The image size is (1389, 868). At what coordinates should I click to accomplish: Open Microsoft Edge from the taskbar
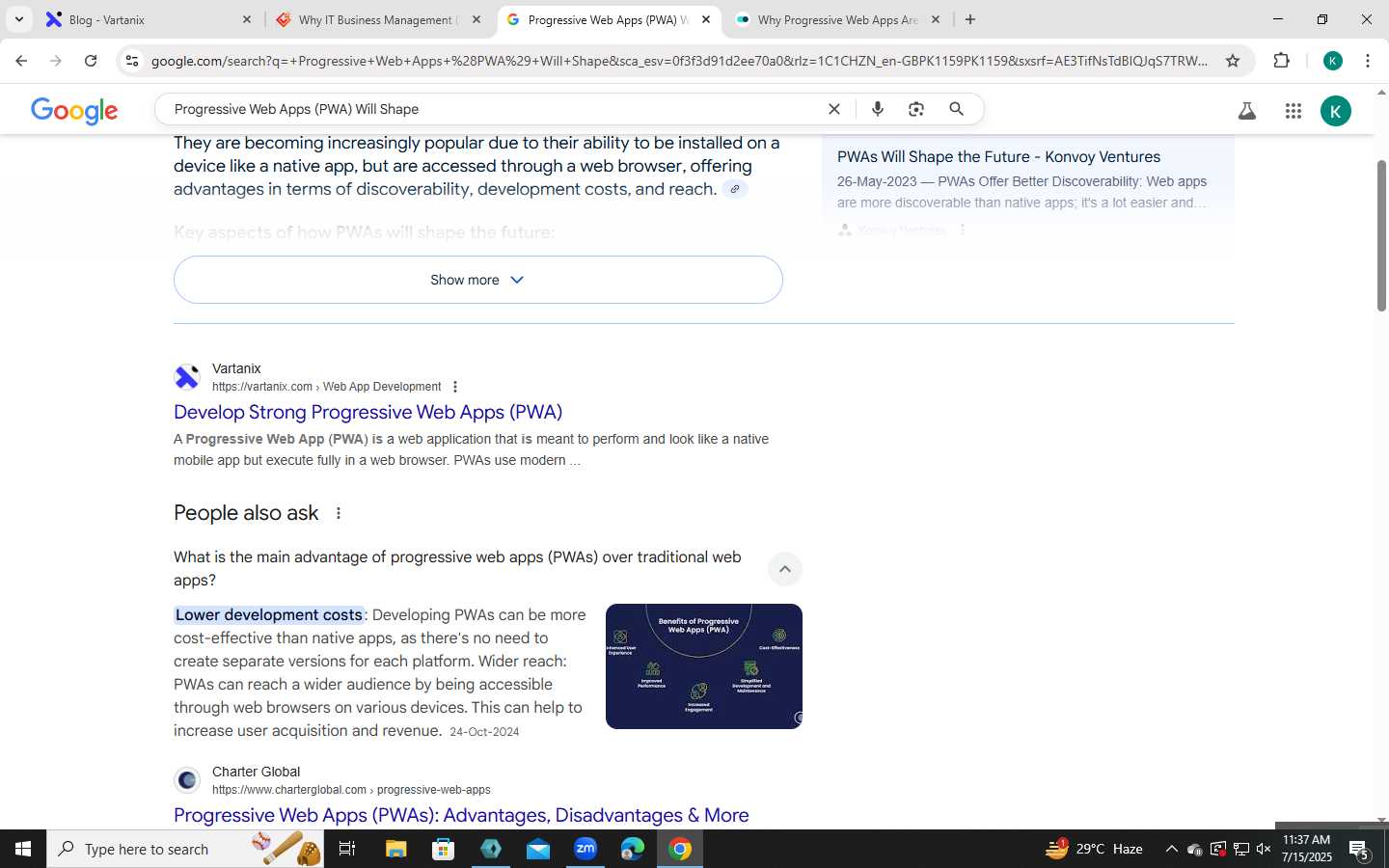[x=633, y=849]
